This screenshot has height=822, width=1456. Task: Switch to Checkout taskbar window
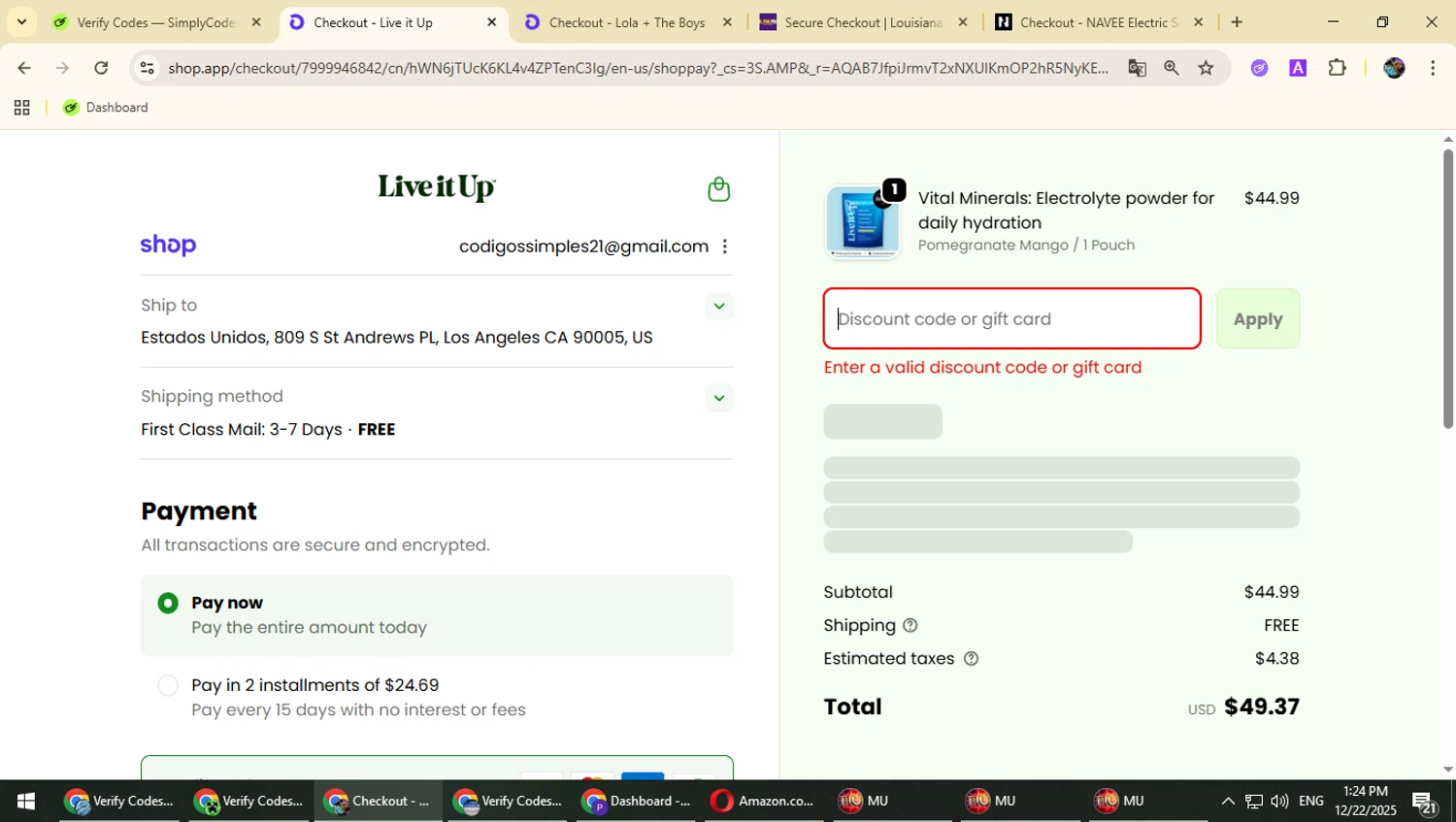click(x=379, y=801)
